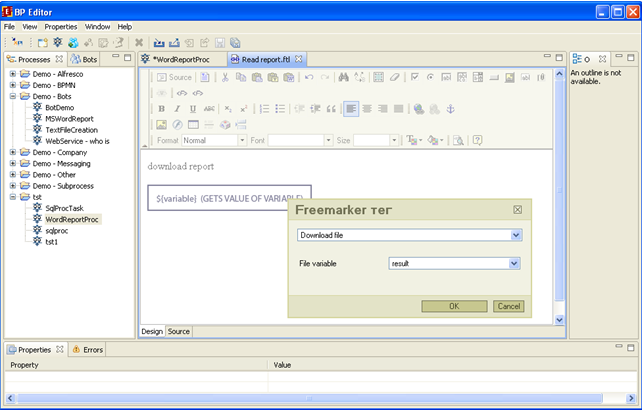Open the text color picker
This screenshot has height=410, width=642.
tap(414, 140)
